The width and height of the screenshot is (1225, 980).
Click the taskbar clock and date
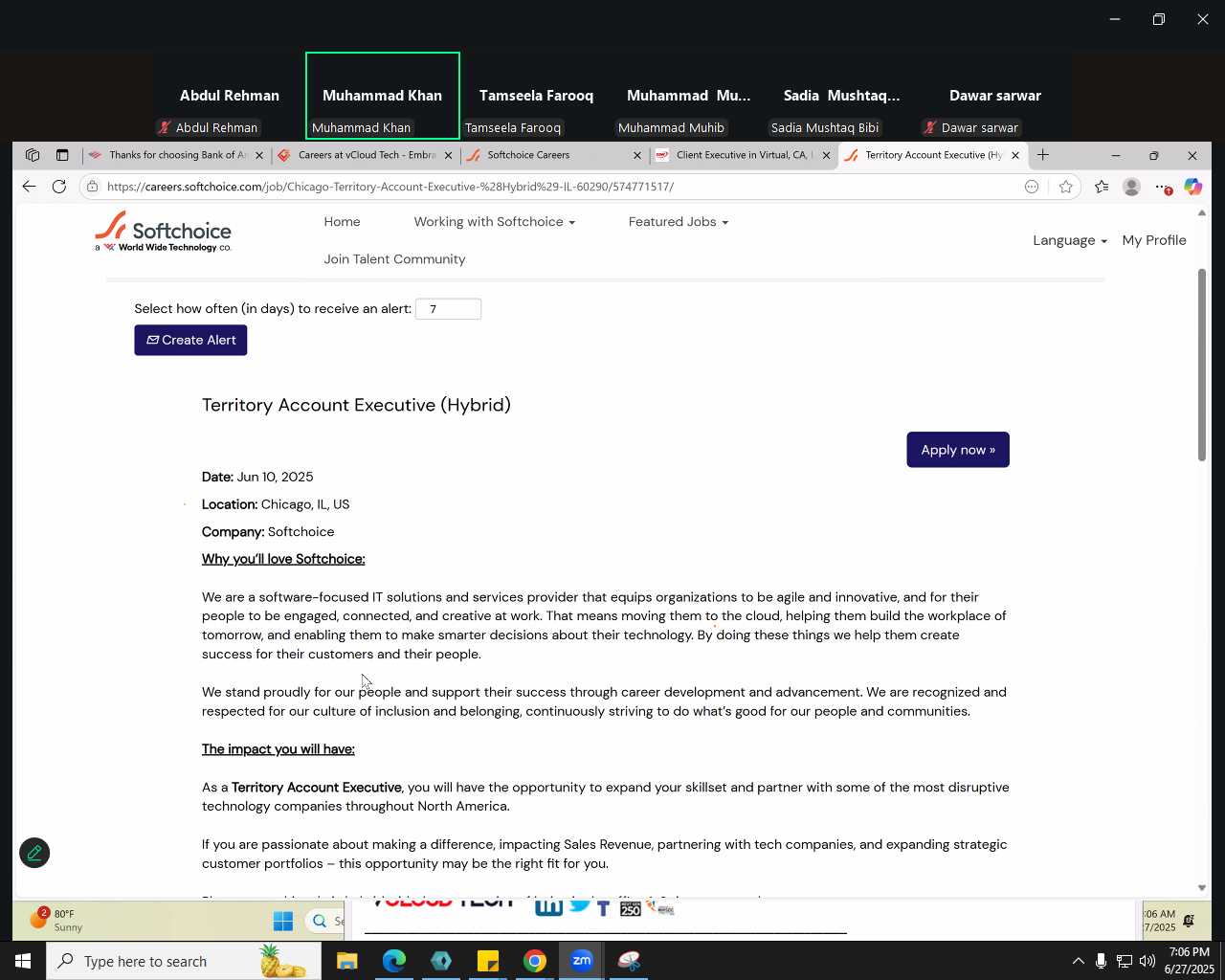tap(1189, 961)
